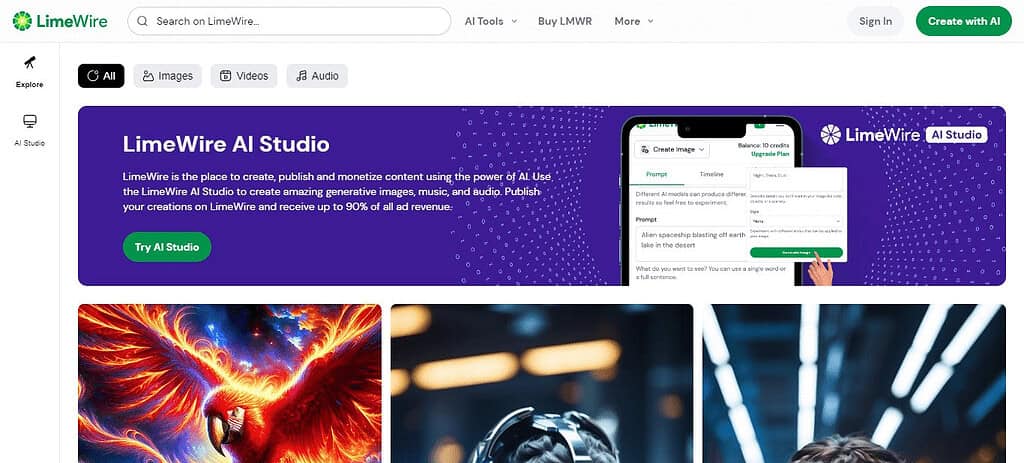Click into the Search on LimeWire field
Viewport: 1024px width, 463px height.
point(289,21)
